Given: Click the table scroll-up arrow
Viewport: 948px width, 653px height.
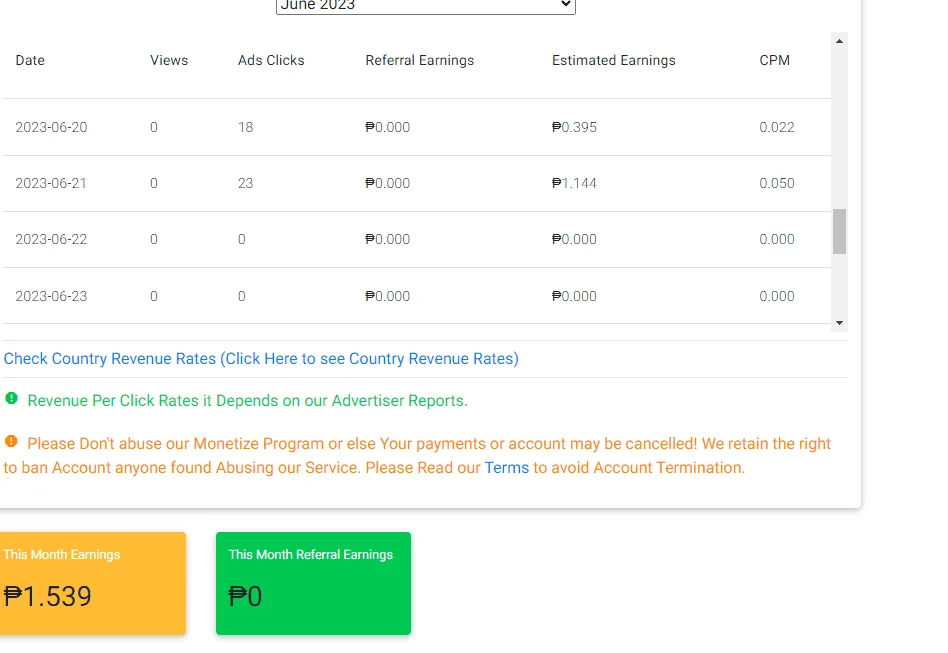Looking at the screenshot, I should point(839,41).
